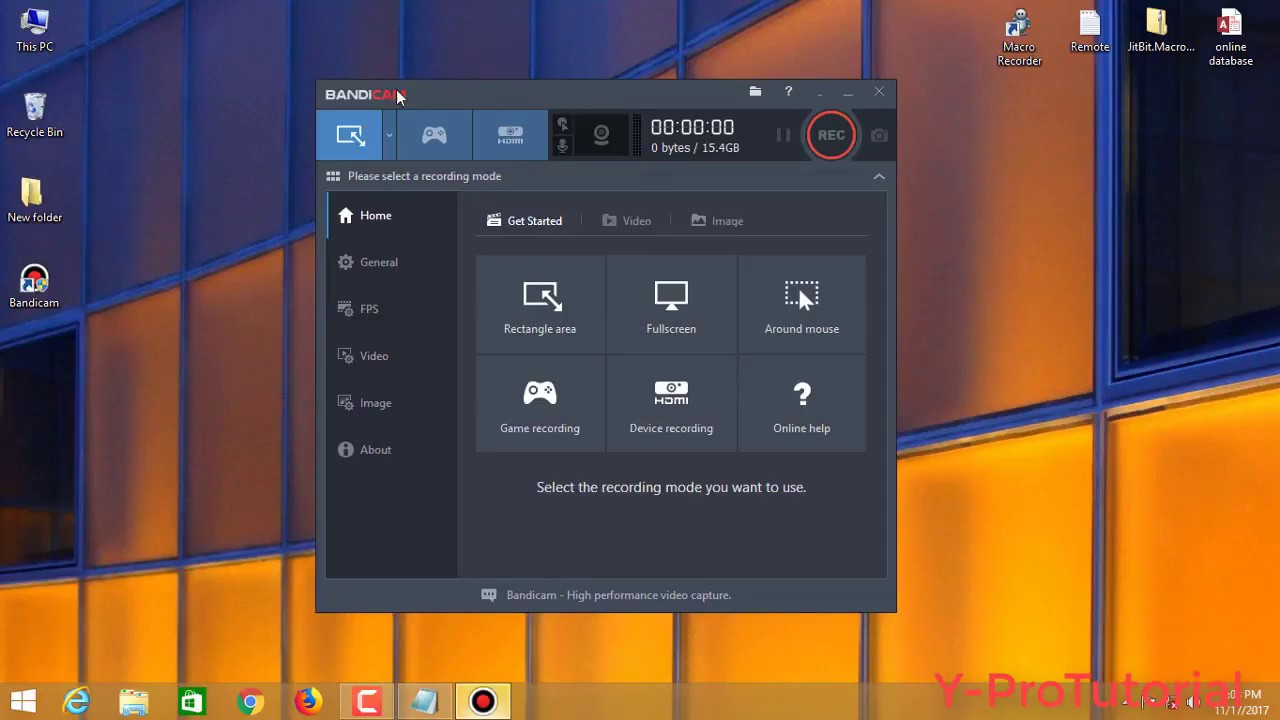Toggle the mouse cursor effect icon
The image size is (1280, 720).
click(563, 124)
